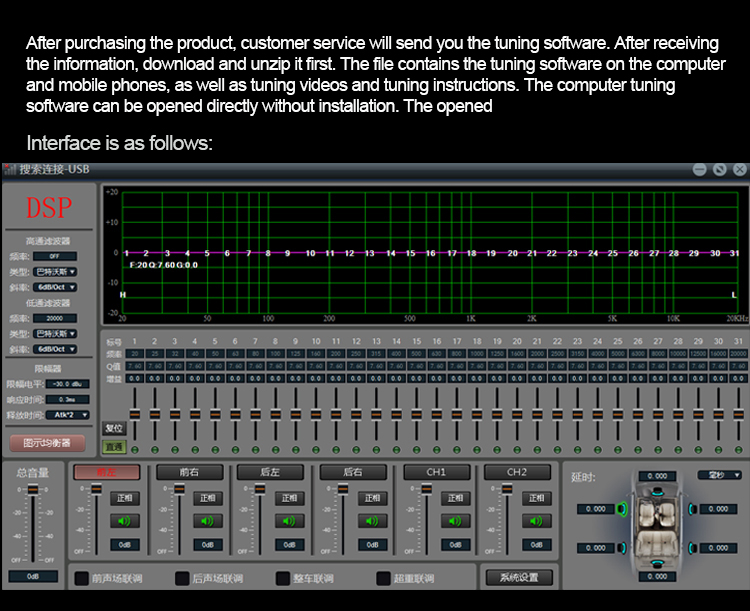Enable 前声场联调 checkbox
Screen dimensions: 750x611
pos(82,578)
